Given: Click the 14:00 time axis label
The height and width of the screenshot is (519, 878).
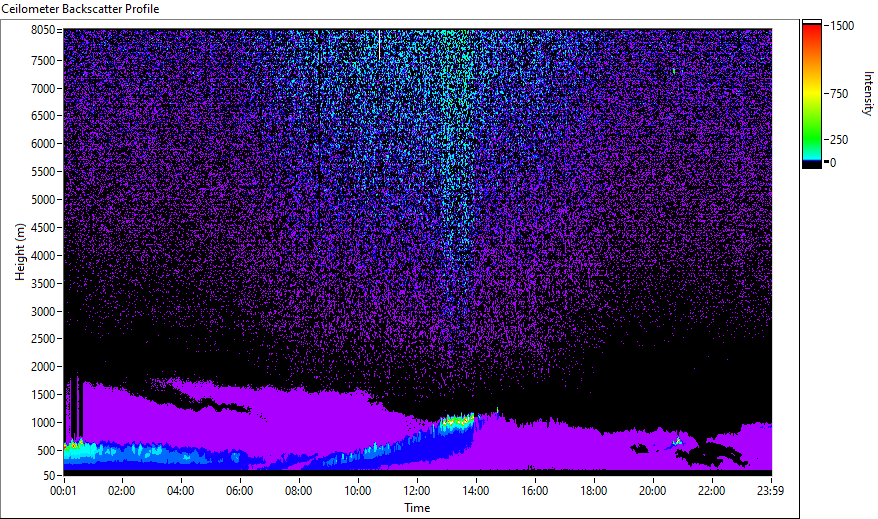Looking at the screenshot, I should (x=475, y=491).
